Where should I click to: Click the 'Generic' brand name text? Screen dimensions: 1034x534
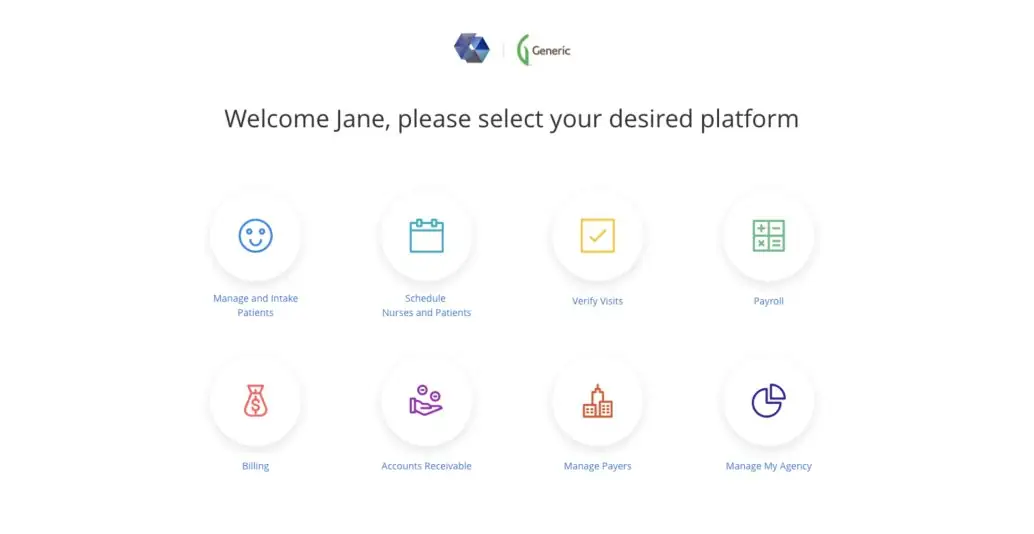coord(551,50)
